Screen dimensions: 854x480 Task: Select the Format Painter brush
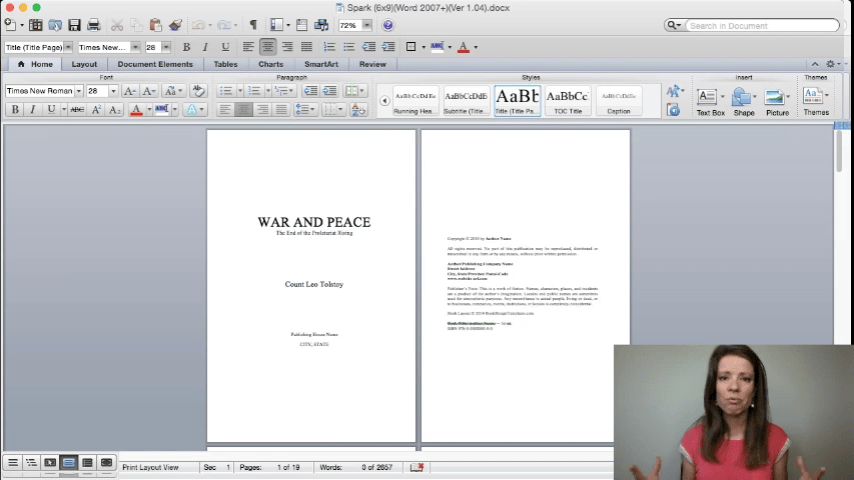(176, 25)
